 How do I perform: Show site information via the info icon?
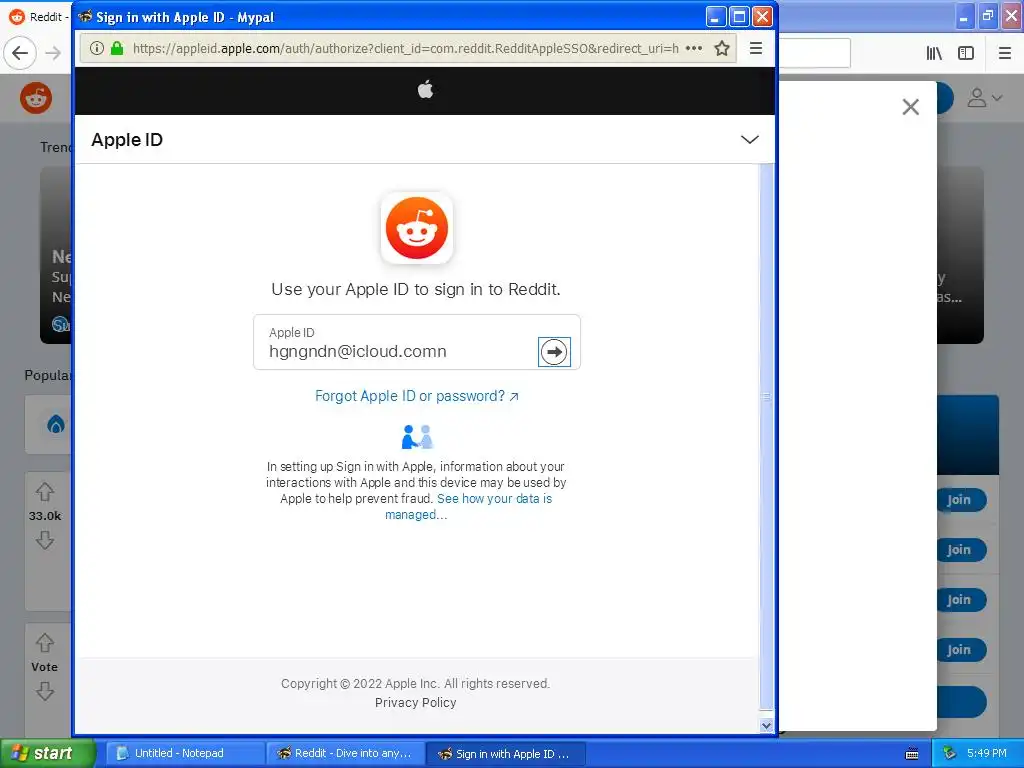tap(97, 48)
